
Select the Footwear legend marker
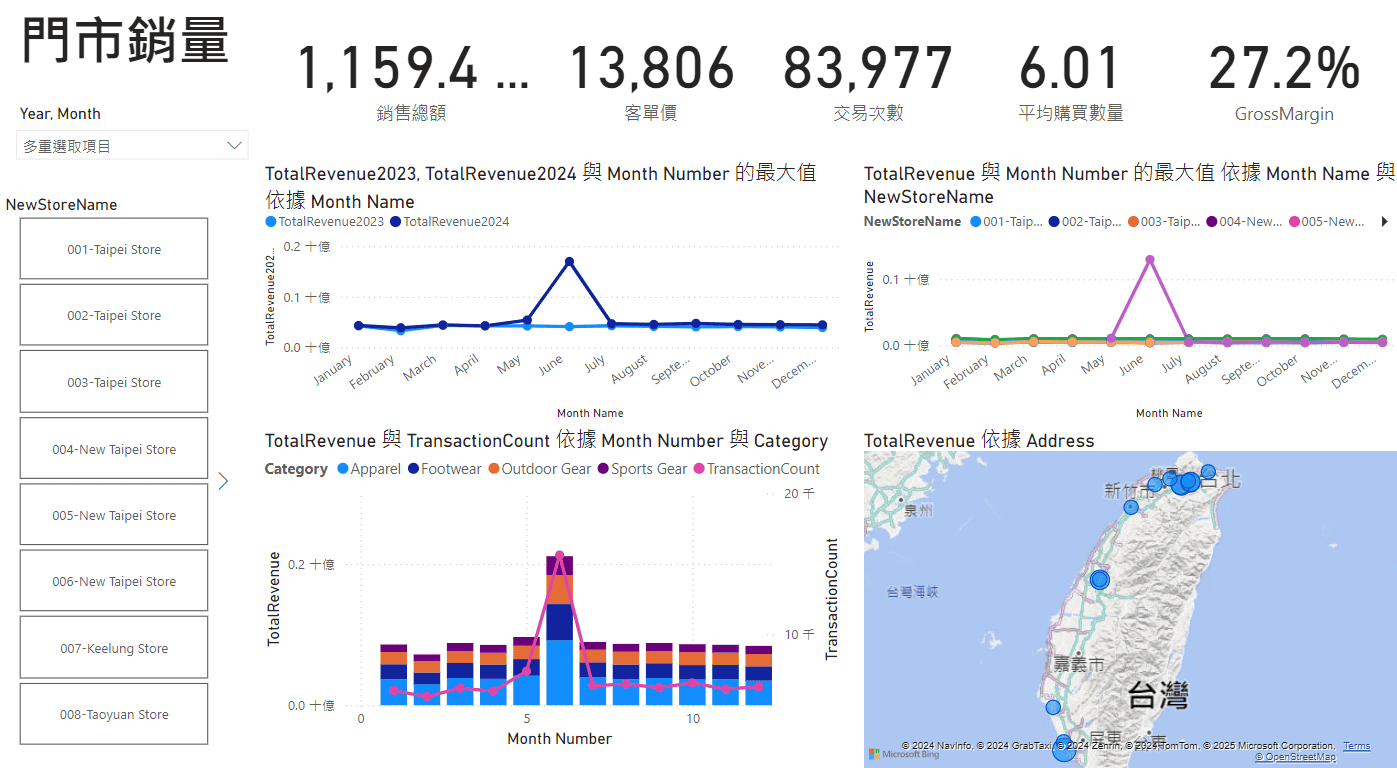[x=413, y=469]
